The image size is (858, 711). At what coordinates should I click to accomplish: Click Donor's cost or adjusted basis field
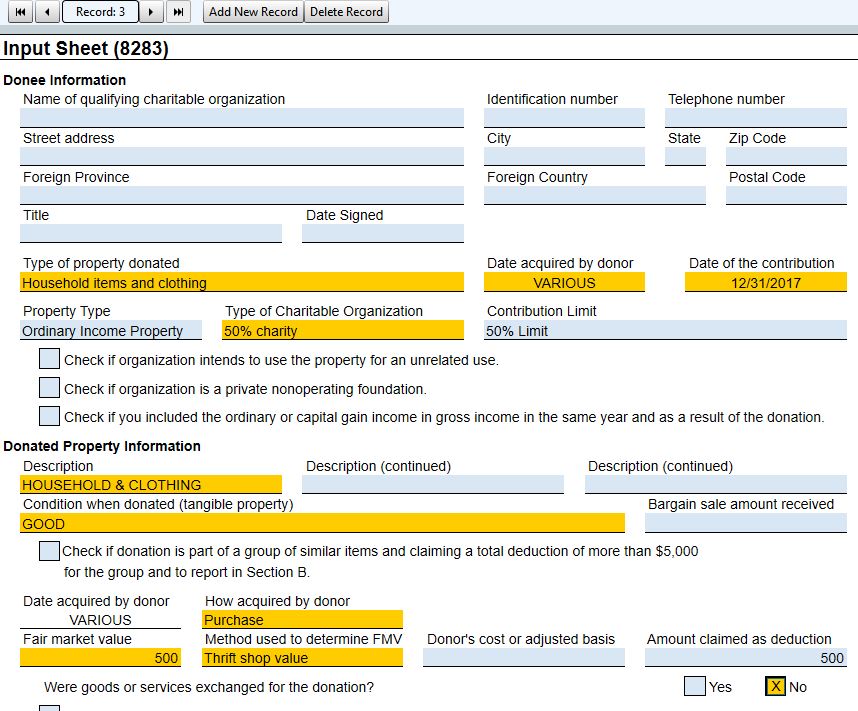point(524,657)
